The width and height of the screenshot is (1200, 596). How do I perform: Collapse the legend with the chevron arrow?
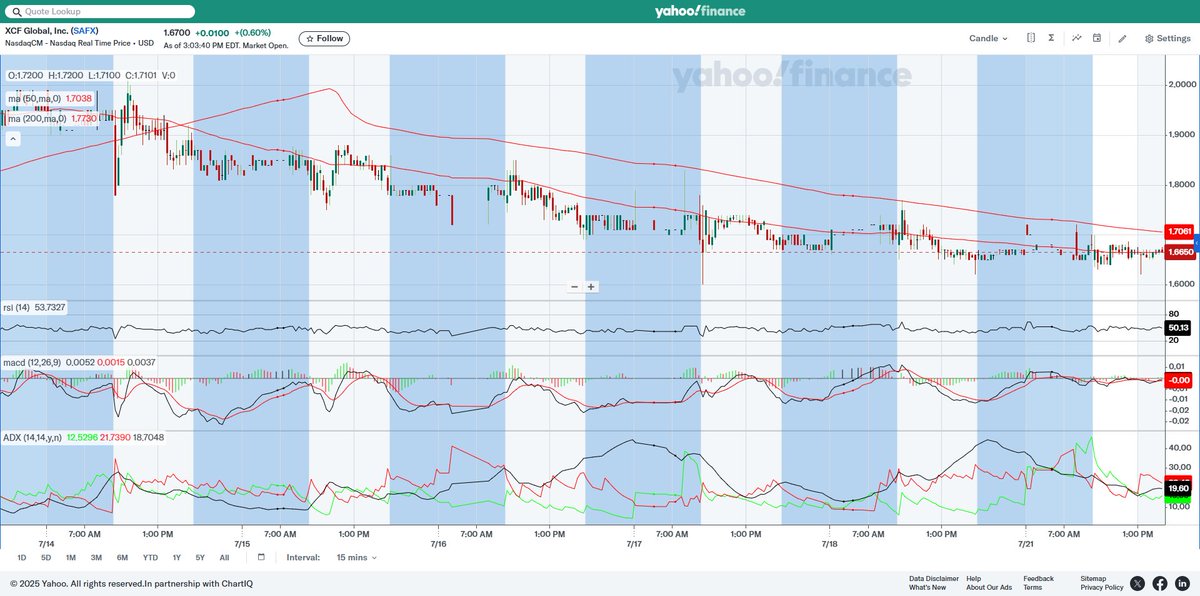click(x=14, y=139)
